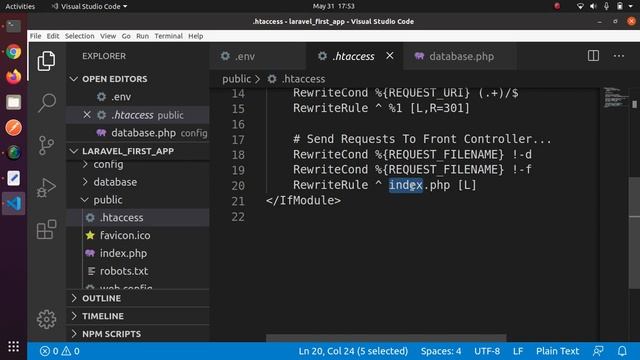
Task: Expand the database folder
Action: tap(115, 182)
